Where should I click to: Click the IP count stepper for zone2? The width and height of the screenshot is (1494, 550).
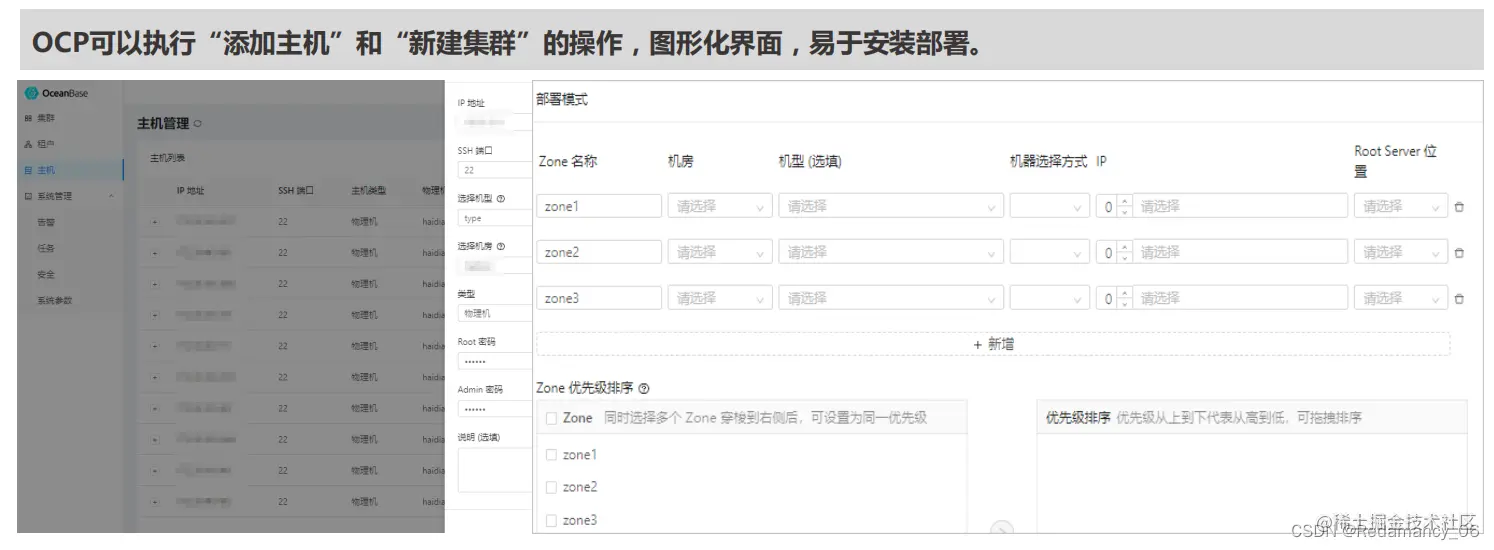click(1114, 252)
